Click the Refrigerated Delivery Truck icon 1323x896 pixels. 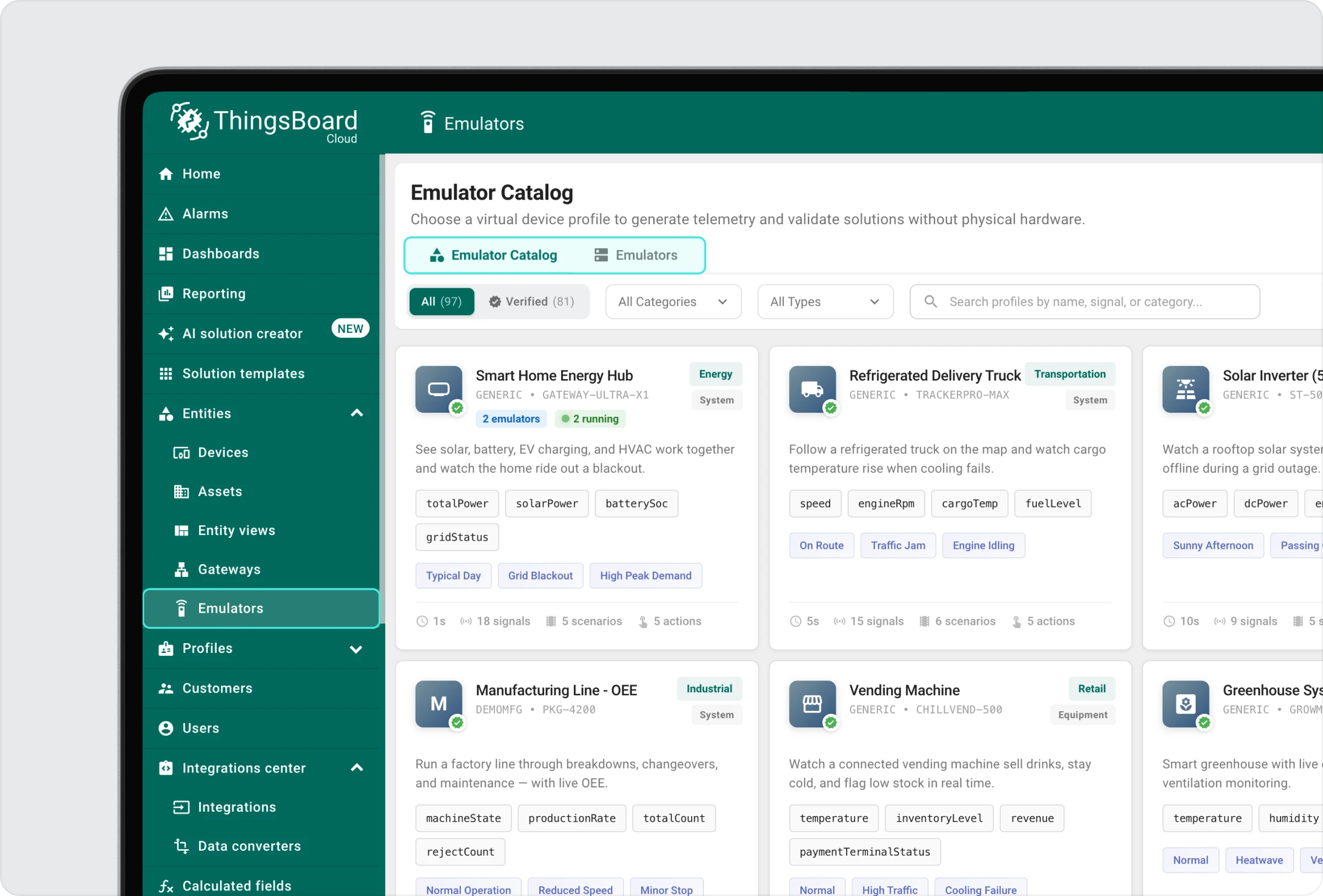(812, 389)
